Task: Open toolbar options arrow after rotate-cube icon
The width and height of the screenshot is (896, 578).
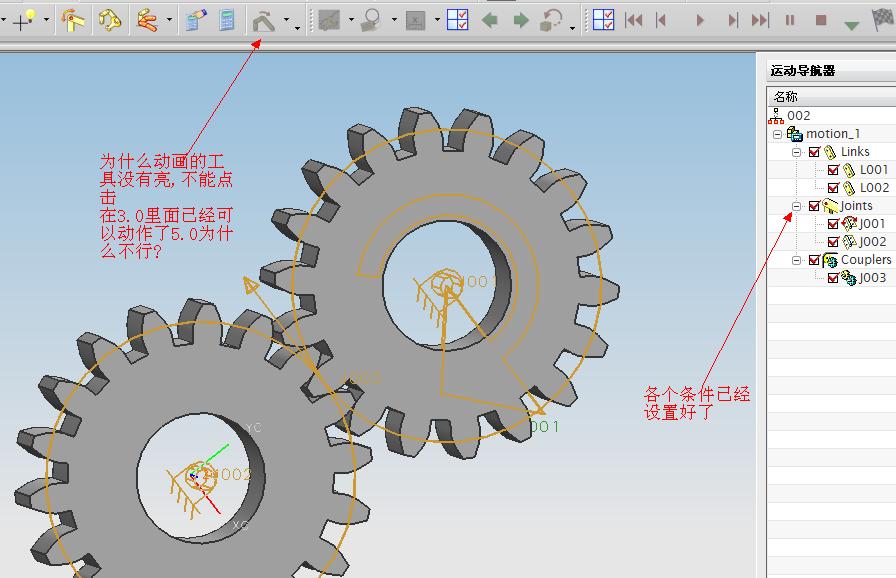Action: coord(572,27)
